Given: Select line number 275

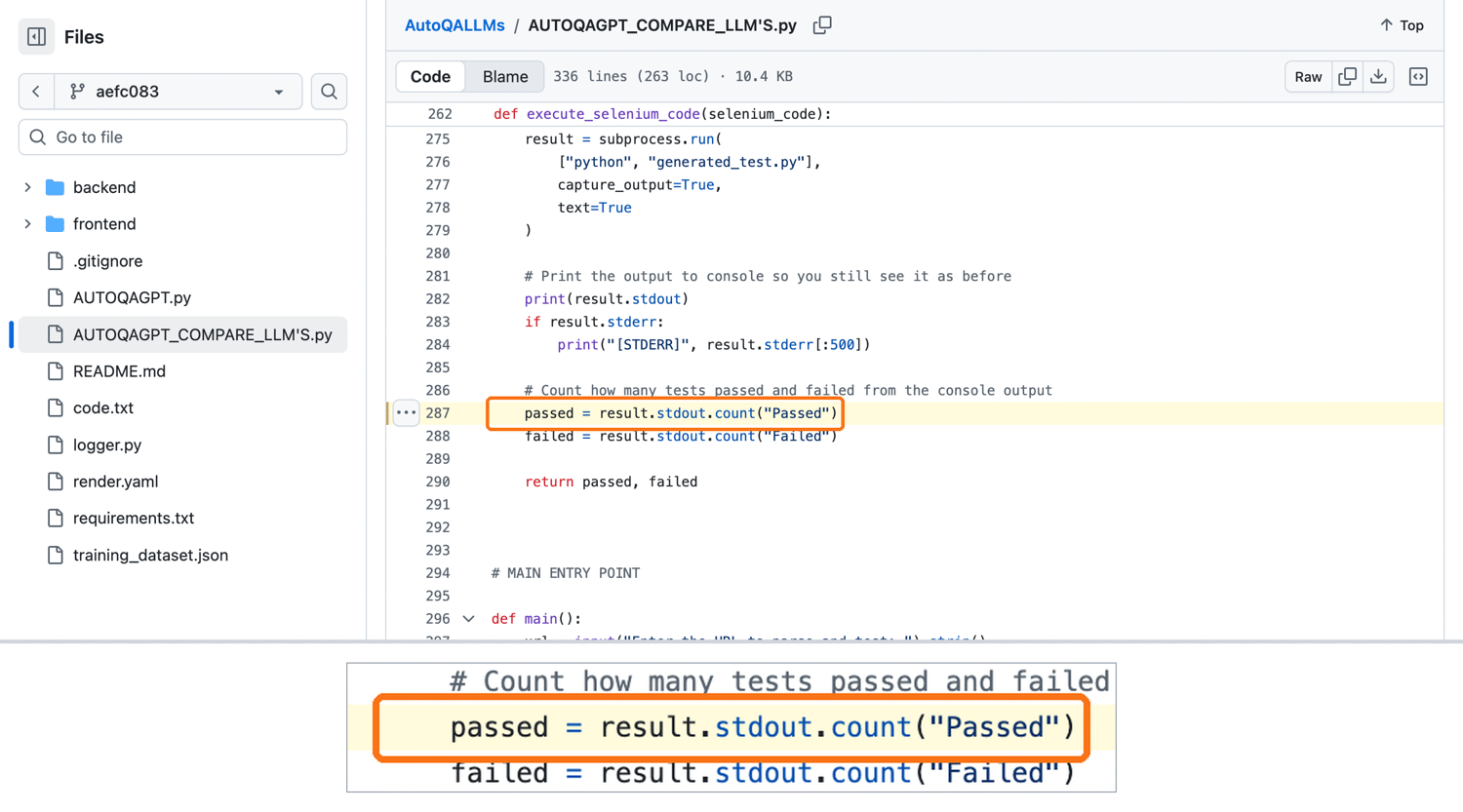Looking at the screenshot, I should point(438,139).
